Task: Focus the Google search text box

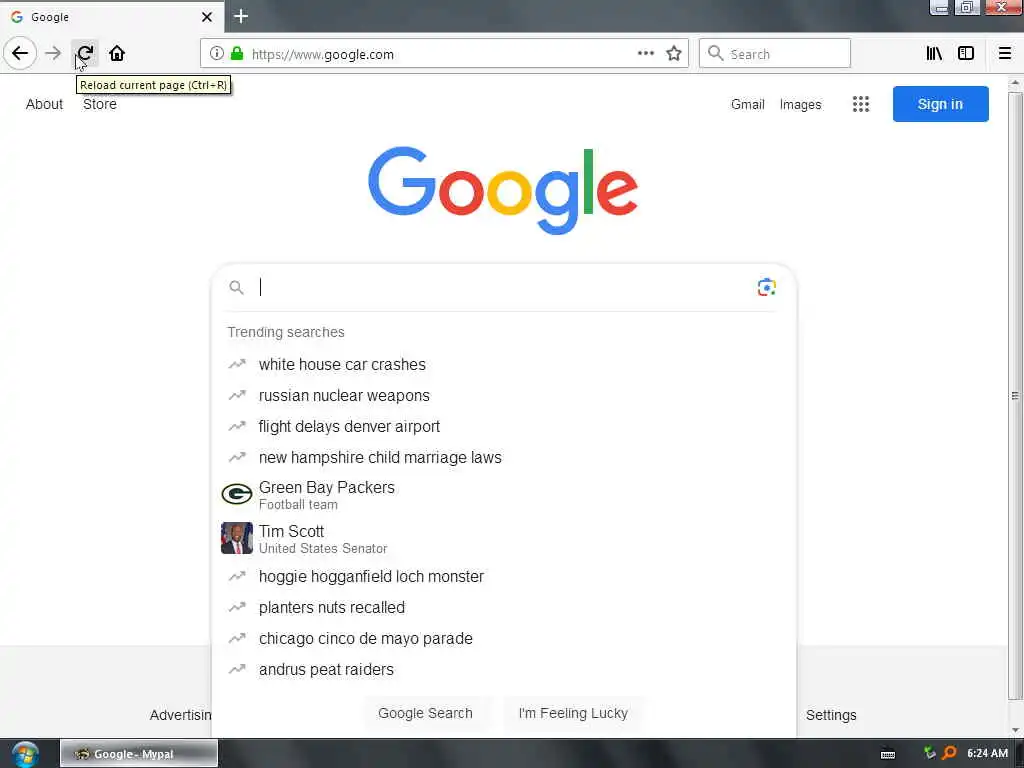Action: tap(503, 287)
